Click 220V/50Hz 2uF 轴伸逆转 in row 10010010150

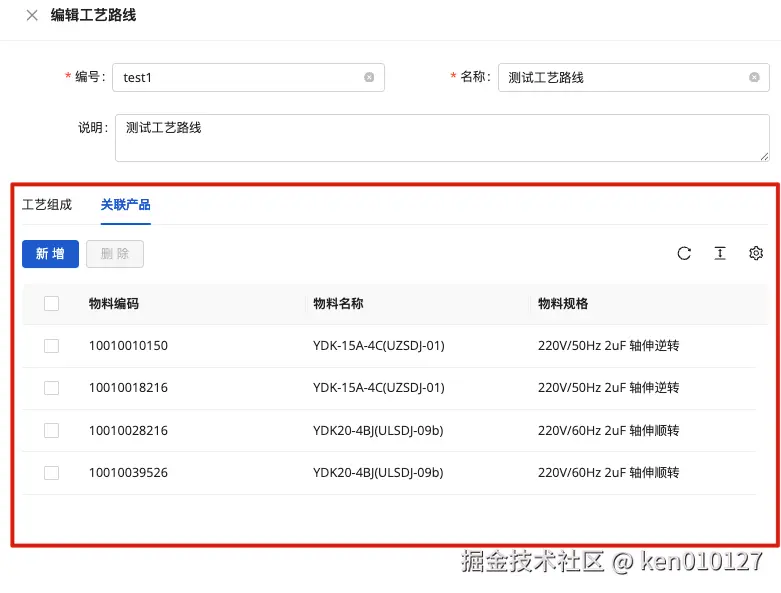[609, 346]
